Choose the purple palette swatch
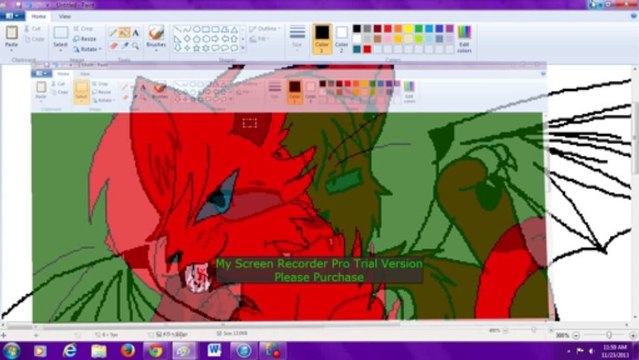 [x=450, y=28]
